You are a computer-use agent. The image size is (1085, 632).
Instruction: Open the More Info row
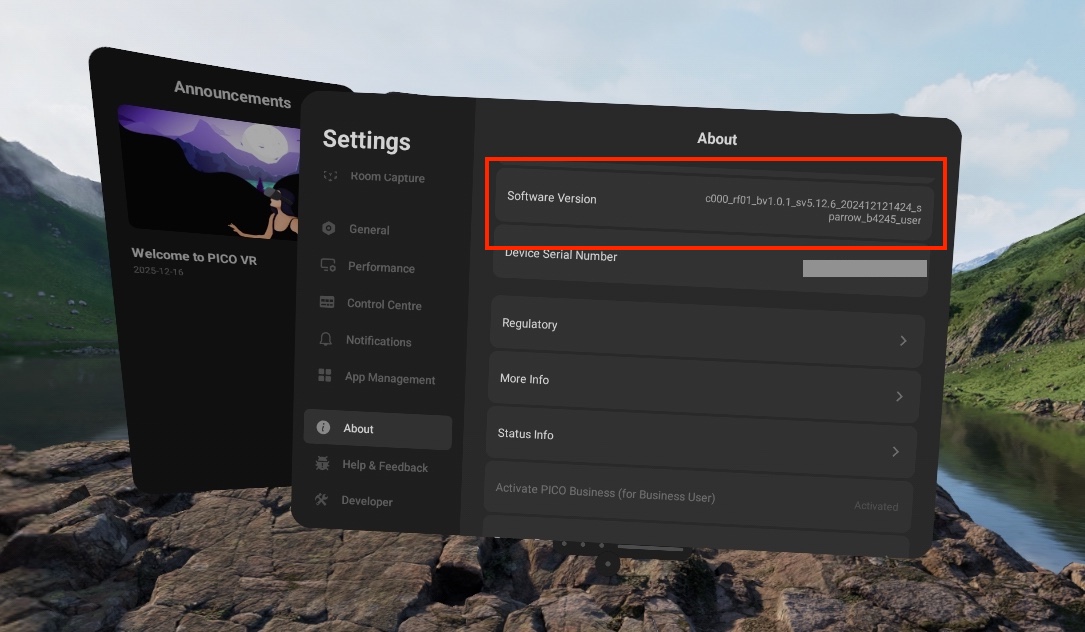704,387
